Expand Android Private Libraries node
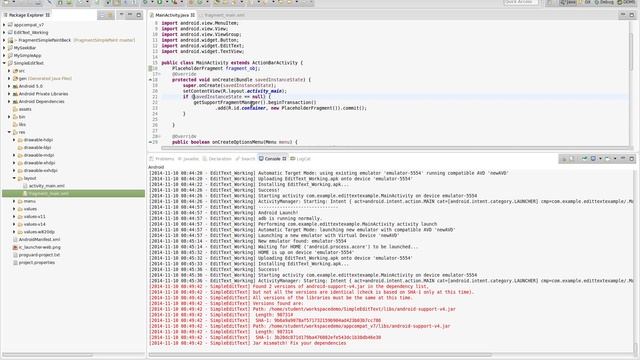 click(x=9, y=94)
